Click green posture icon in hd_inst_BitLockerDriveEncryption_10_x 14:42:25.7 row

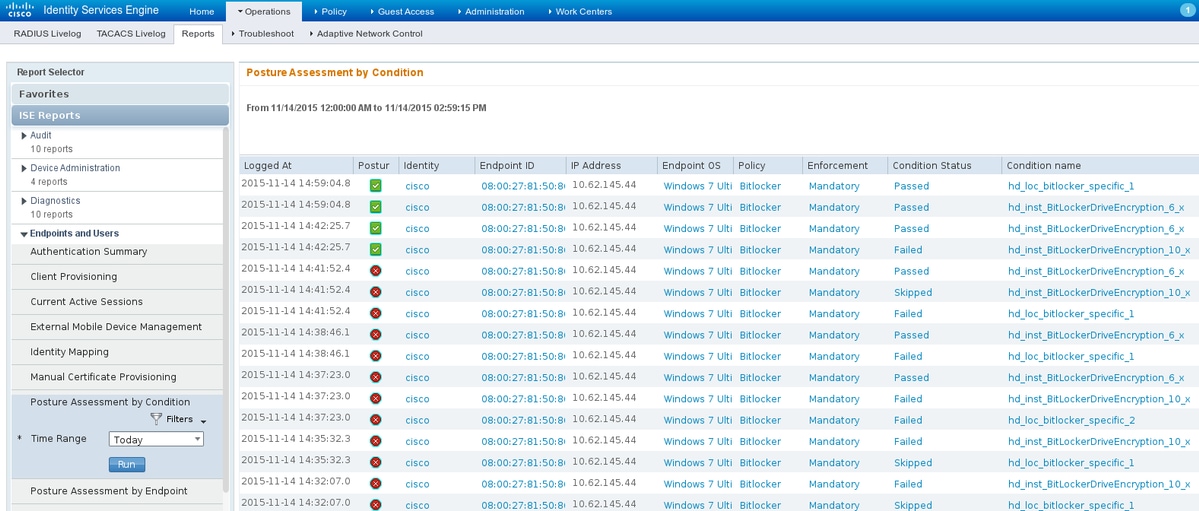pyautogui.click(x=375, y=249)
